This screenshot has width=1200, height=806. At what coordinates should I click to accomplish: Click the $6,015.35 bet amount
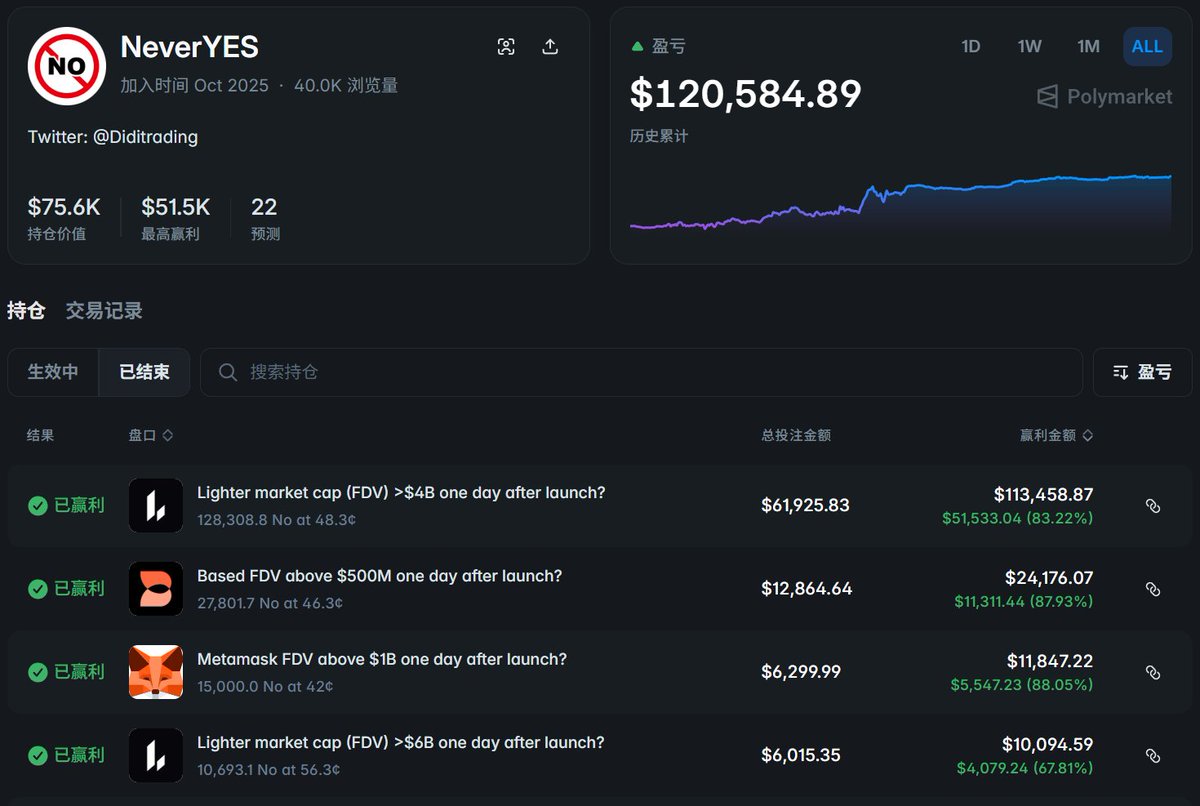point(801,755)
